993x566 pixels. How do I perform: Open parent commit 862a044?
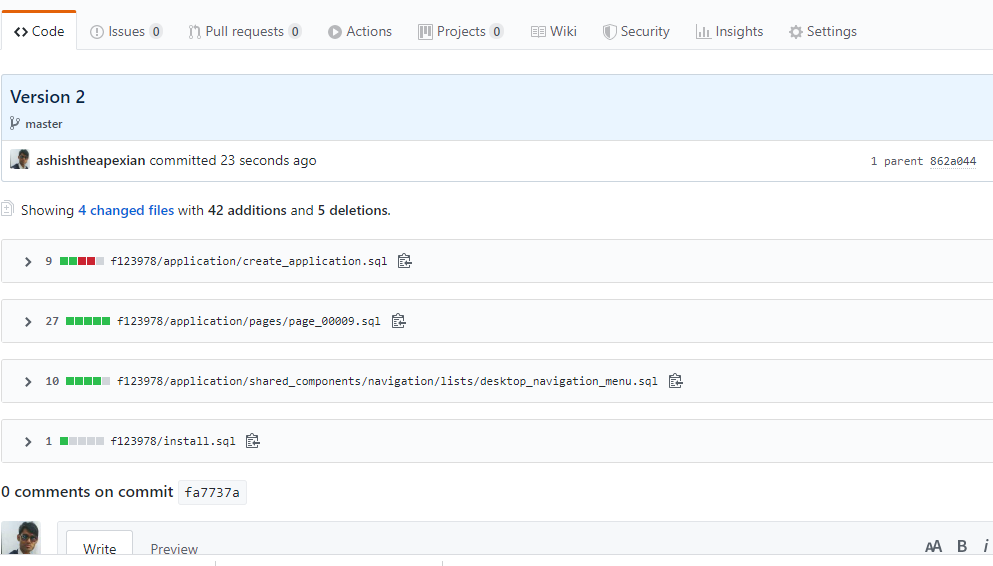click(952, 161)
